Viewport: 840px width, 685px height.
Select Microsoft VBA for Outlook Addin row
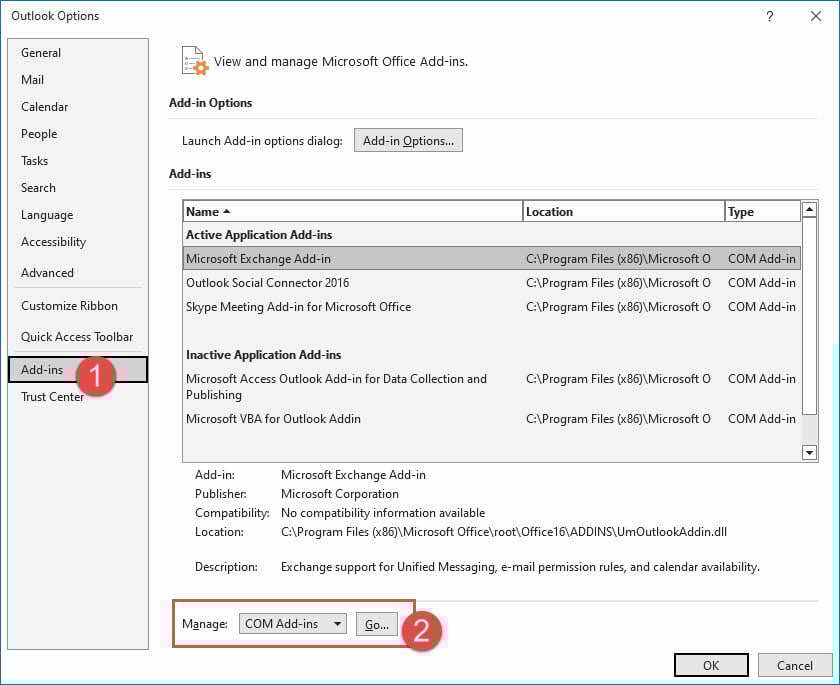point(492,419)
